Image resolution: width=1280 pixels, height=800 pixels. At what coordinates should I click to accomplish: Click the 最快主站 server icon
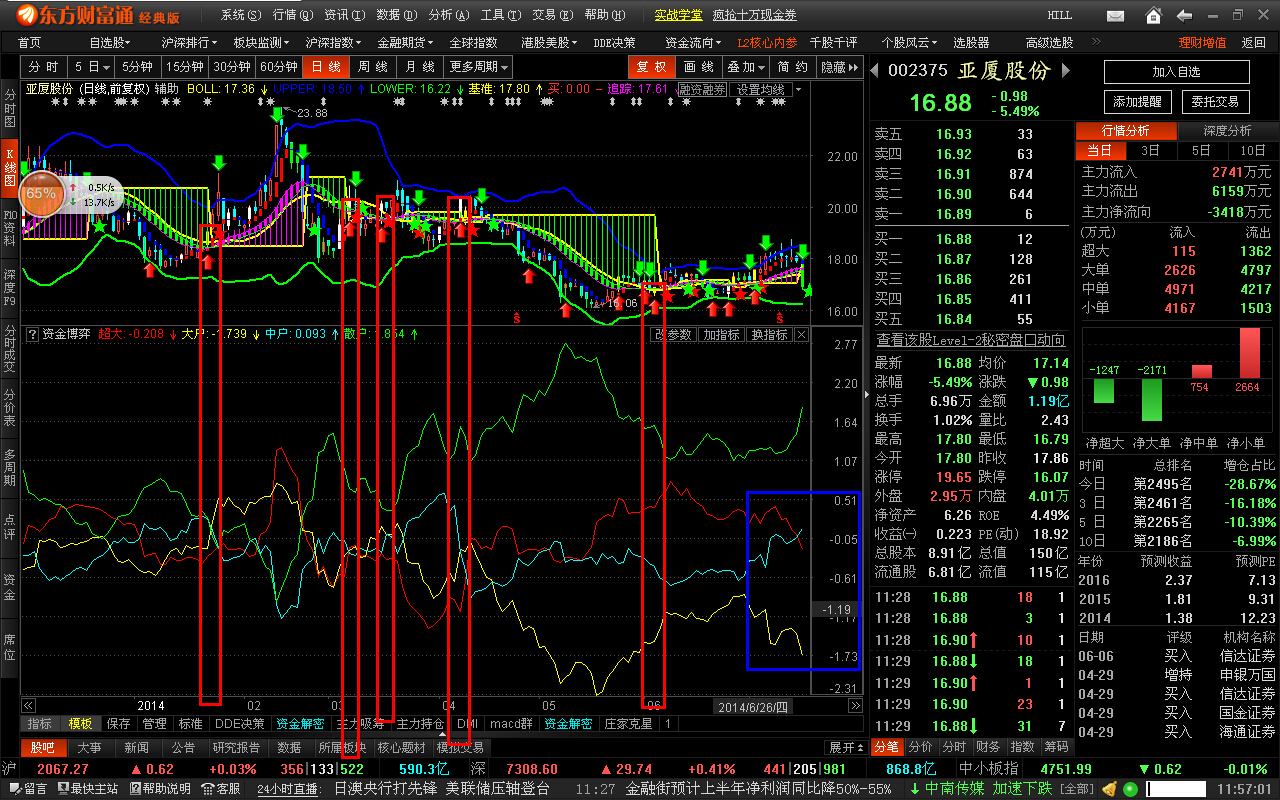pyautogui.click(x=87, y=789)
